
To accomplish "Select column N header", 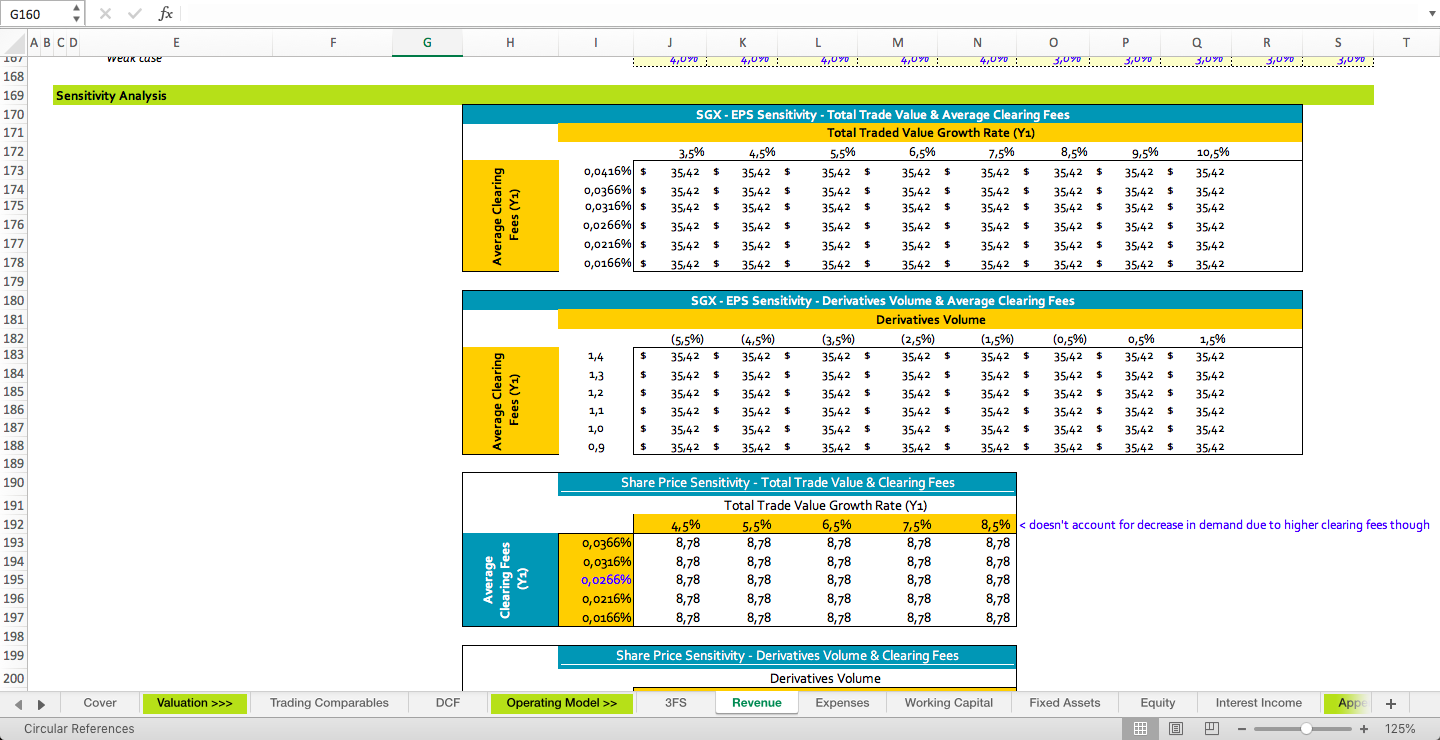I will pyautogui.click(x=977, y=43).
